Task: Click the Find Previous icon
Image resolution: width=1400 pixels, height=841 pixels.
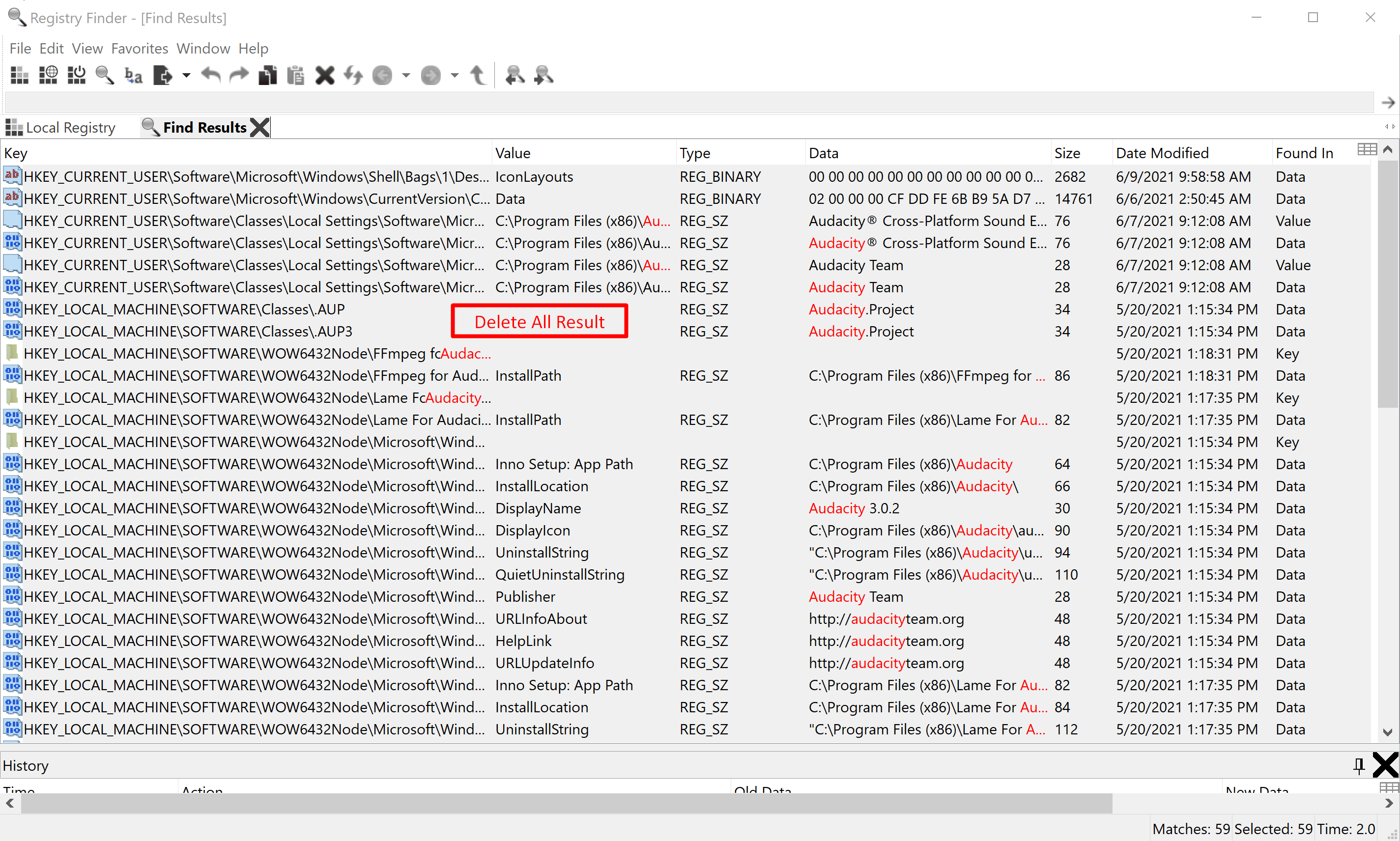Action: click(x=514, y=75)
